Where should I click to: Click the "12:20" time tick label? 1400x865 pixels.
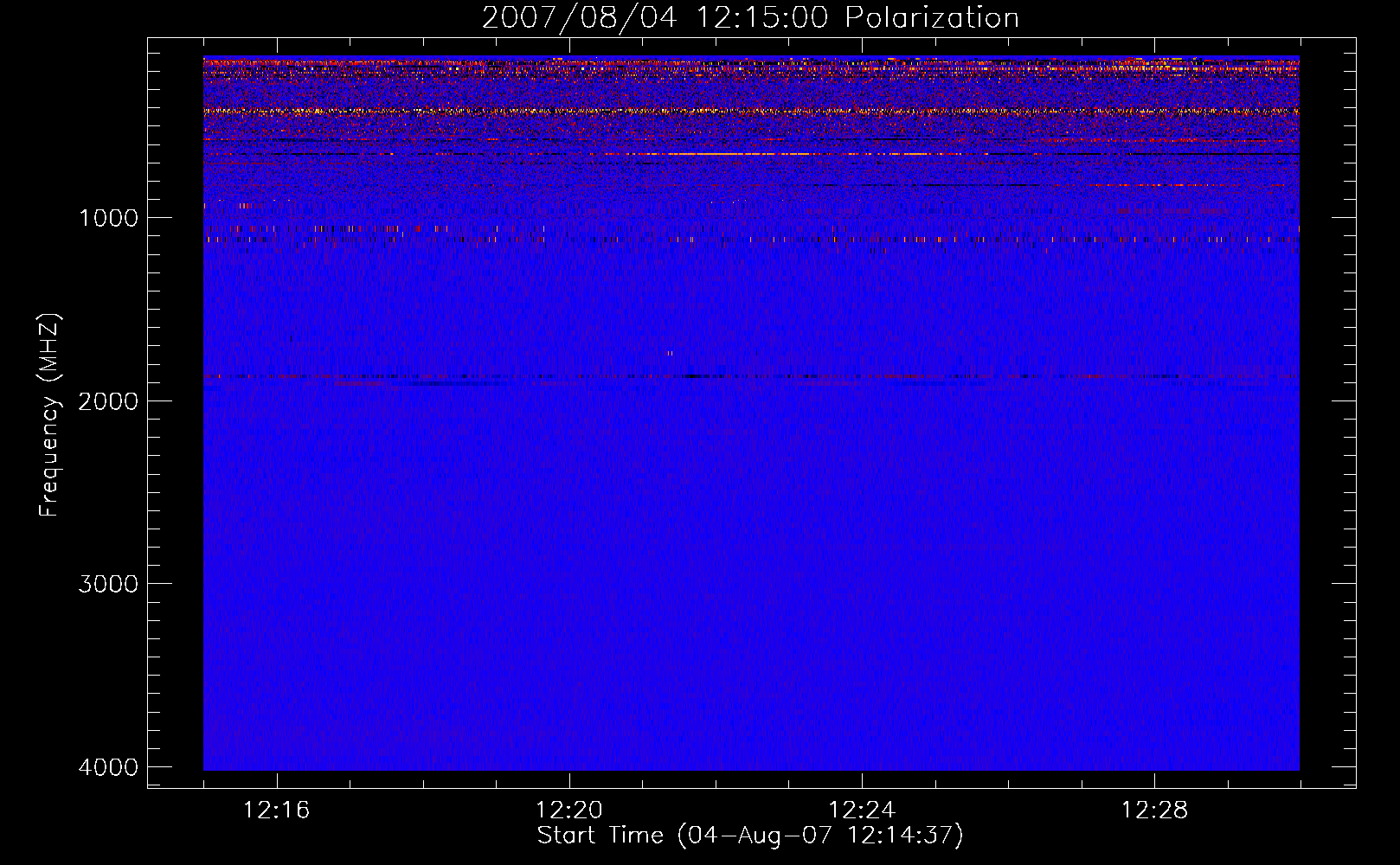point(569,811)
